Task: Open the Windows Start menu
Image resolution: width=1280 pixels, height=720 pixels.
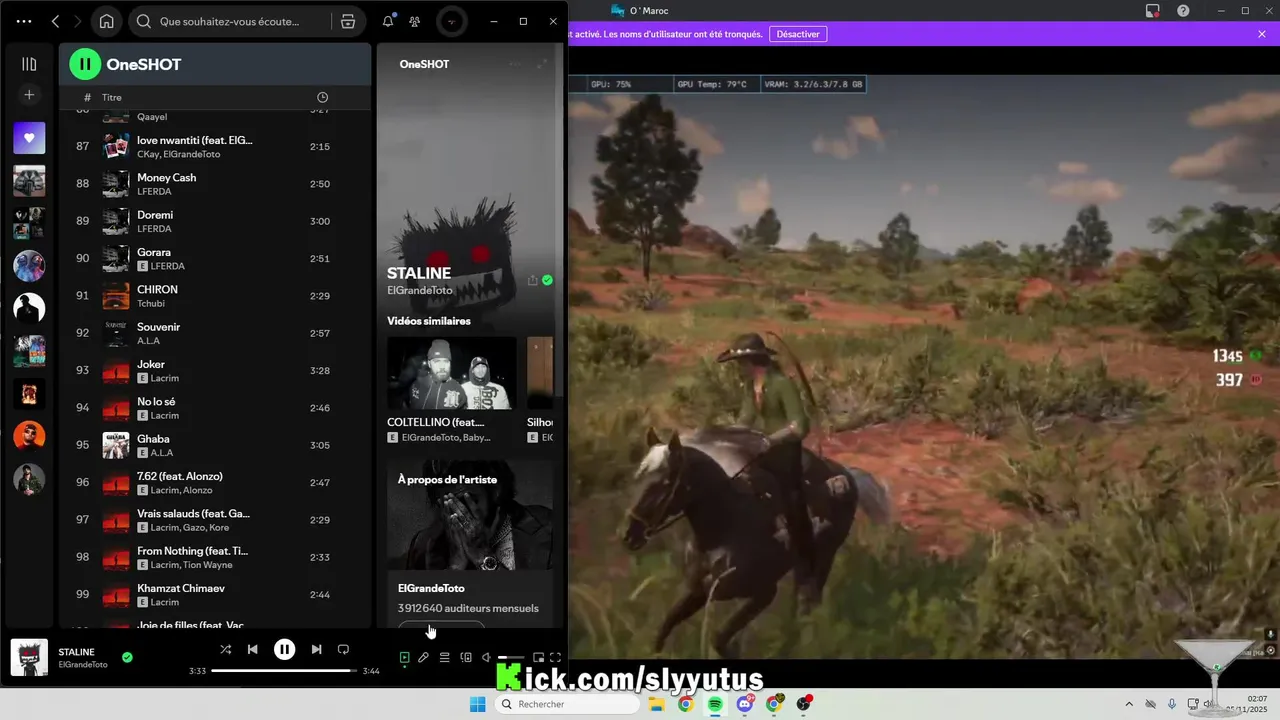Action: 478,704
